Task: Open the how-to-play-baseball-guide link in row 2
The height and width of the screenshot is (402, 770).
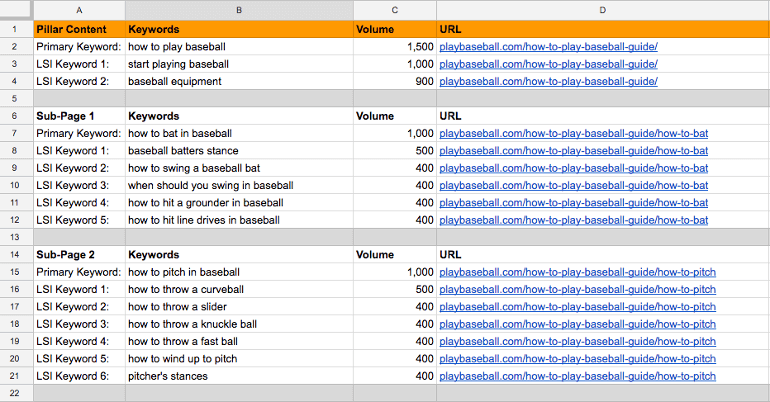Action: tap(548, 47)
